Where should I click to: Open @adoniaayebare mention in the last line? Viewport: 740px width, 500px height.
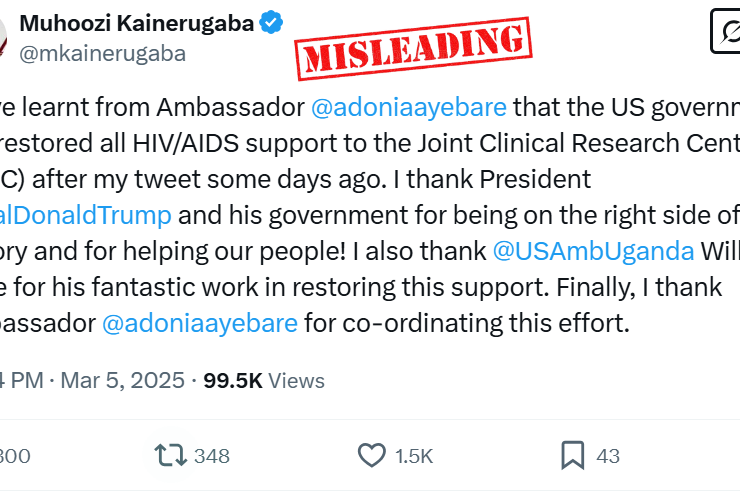(200, 323)
